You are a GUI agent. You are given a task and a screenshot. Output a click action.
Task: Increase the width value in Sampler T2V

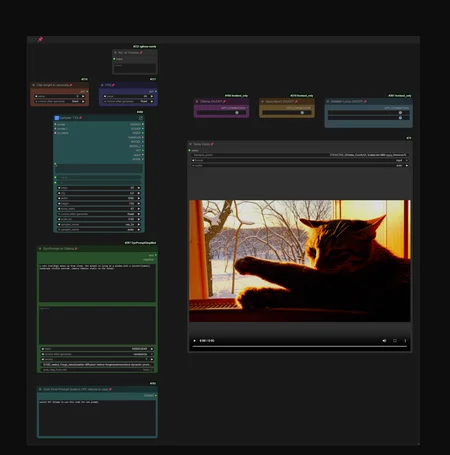[139, 198]
